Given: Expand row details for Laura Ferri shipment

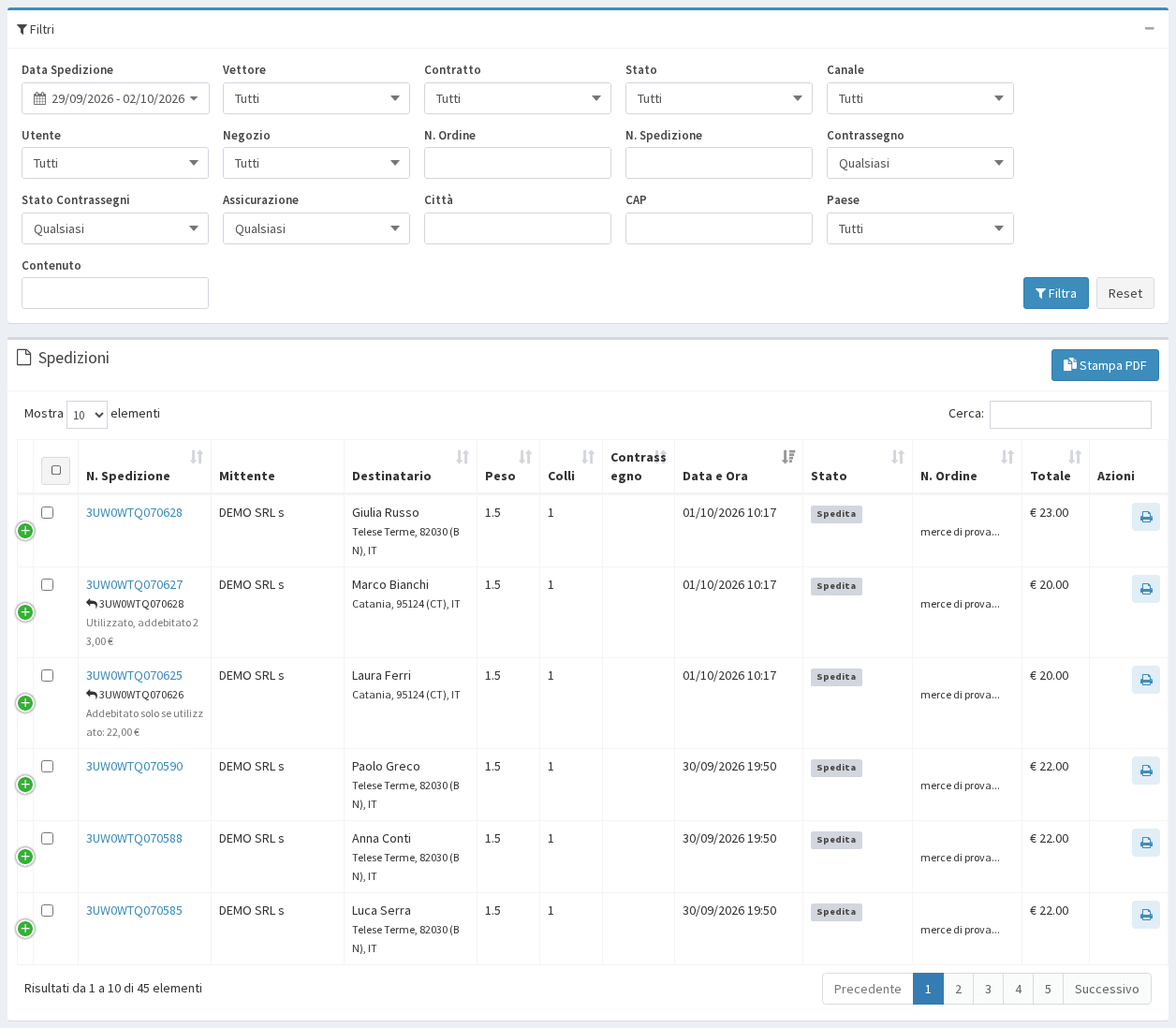Looking at the screenshot, I should (x=25, y=703).
